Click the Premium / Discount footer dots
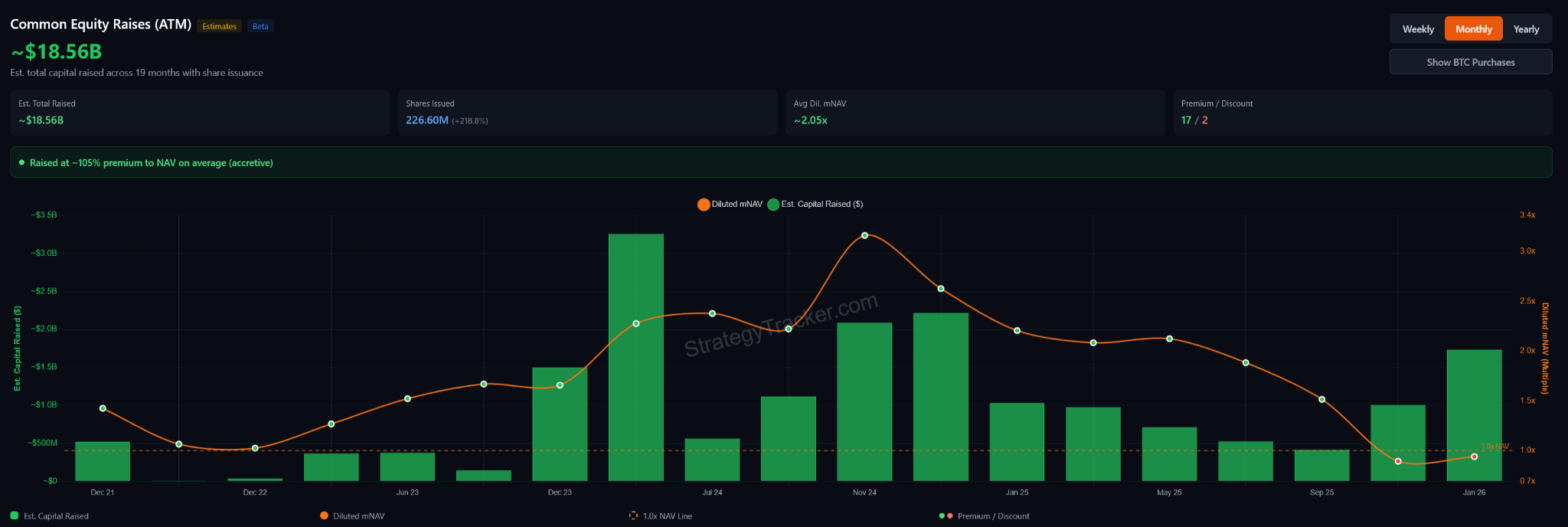 click(x=946, y=516)
